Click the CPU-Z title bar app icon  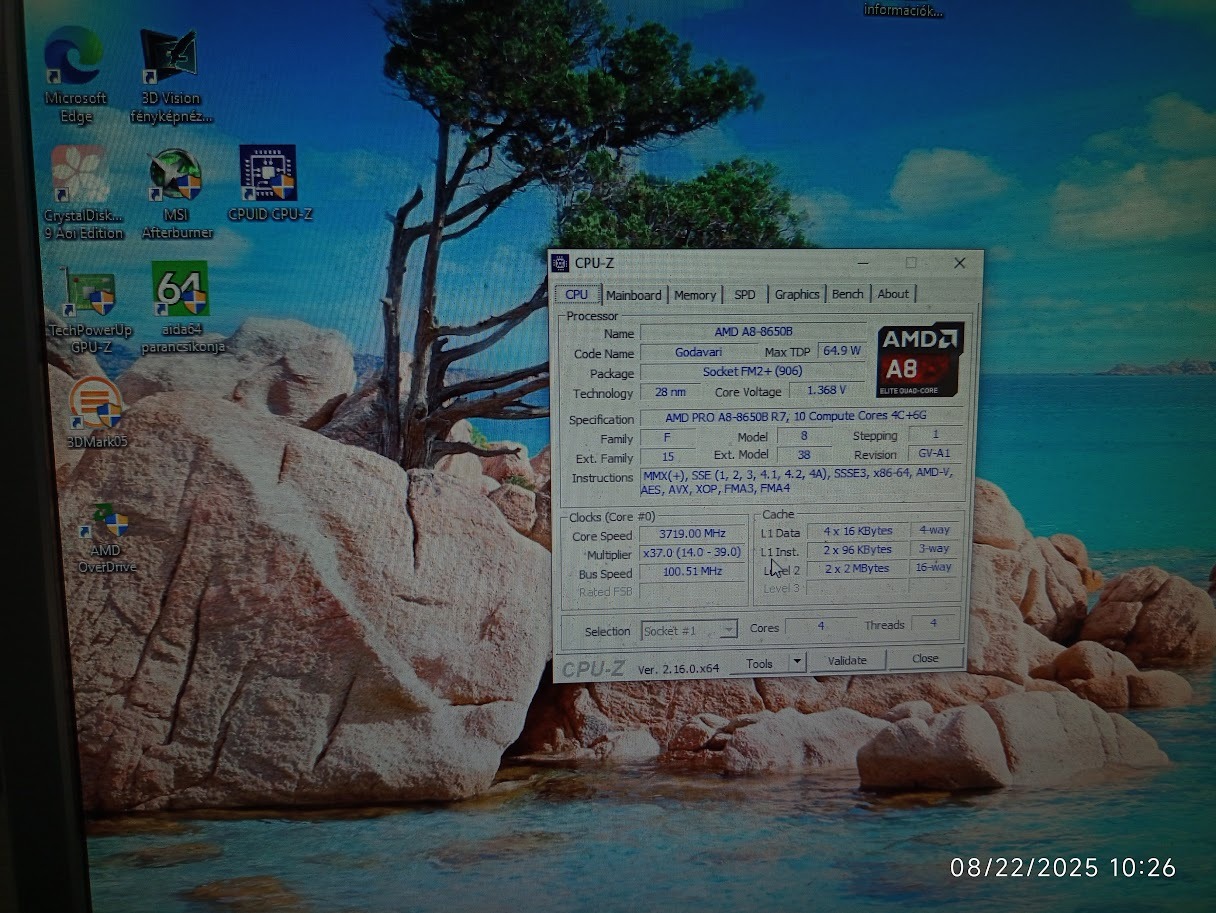pyautogui.click(x=560, y=263)
